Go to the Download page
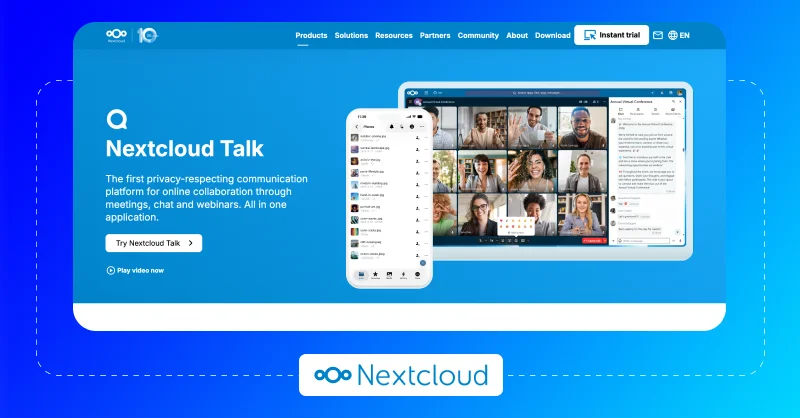Viewport: 800px width, 418px height. pyautogui.click(x=553, y=35)
